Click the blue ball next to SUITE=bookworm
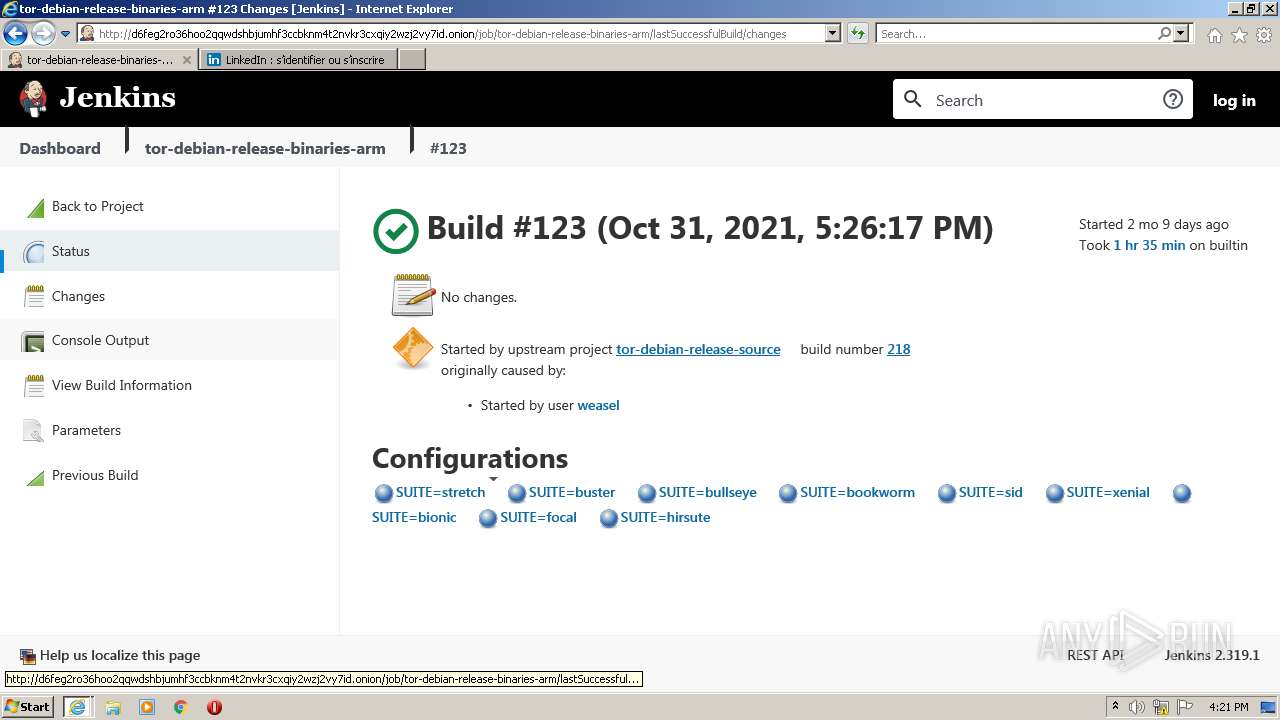 click(787, 493)
